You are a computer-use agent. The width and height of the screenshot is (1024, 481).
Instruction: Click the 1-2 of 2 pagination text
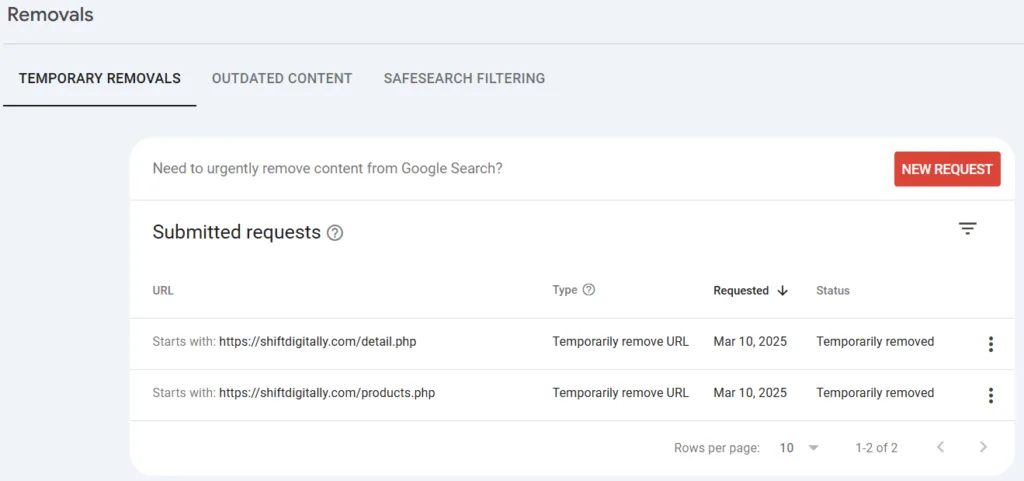876,448
